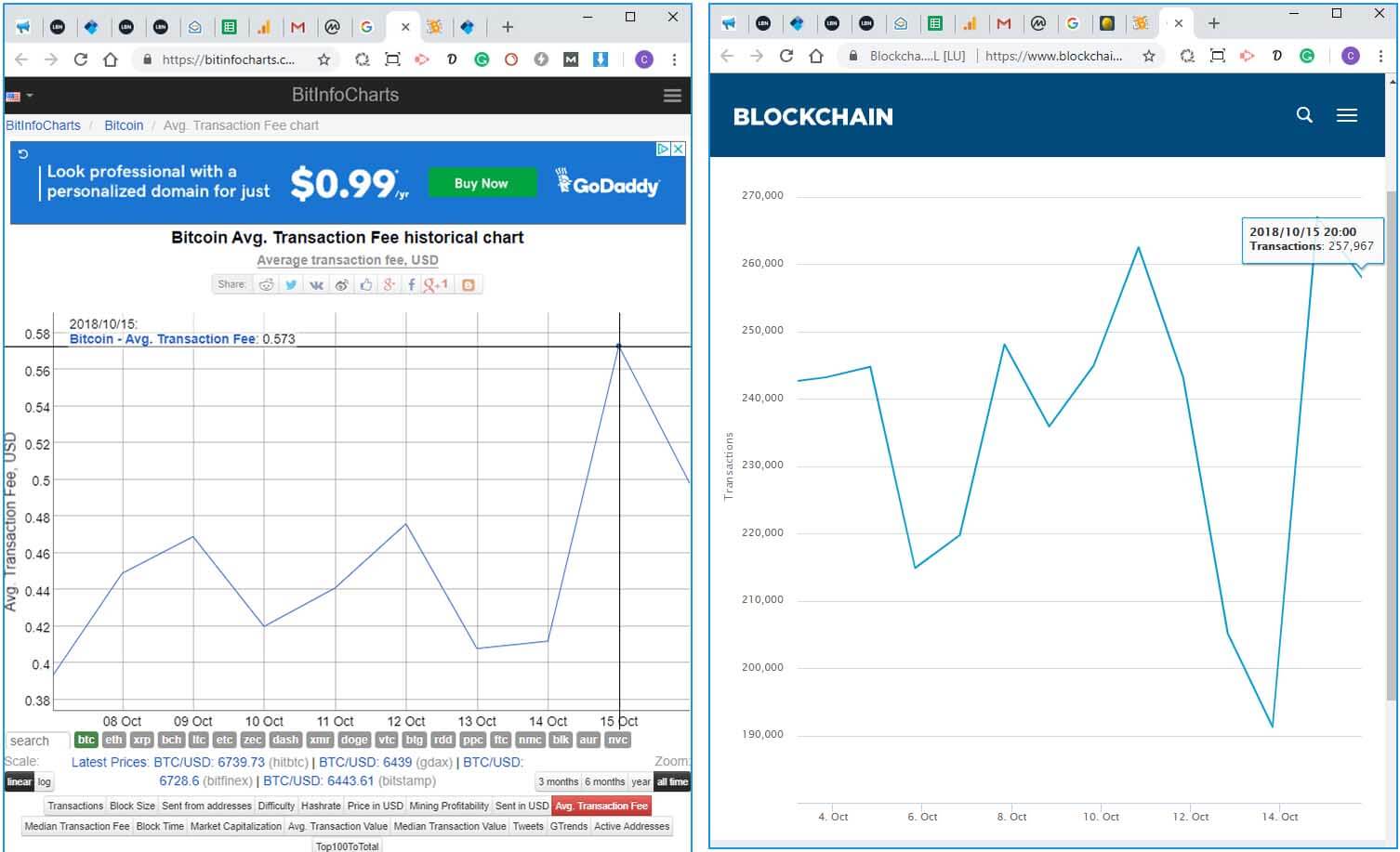
Task: Set zoom to 3 months
Action: point(558,782)
